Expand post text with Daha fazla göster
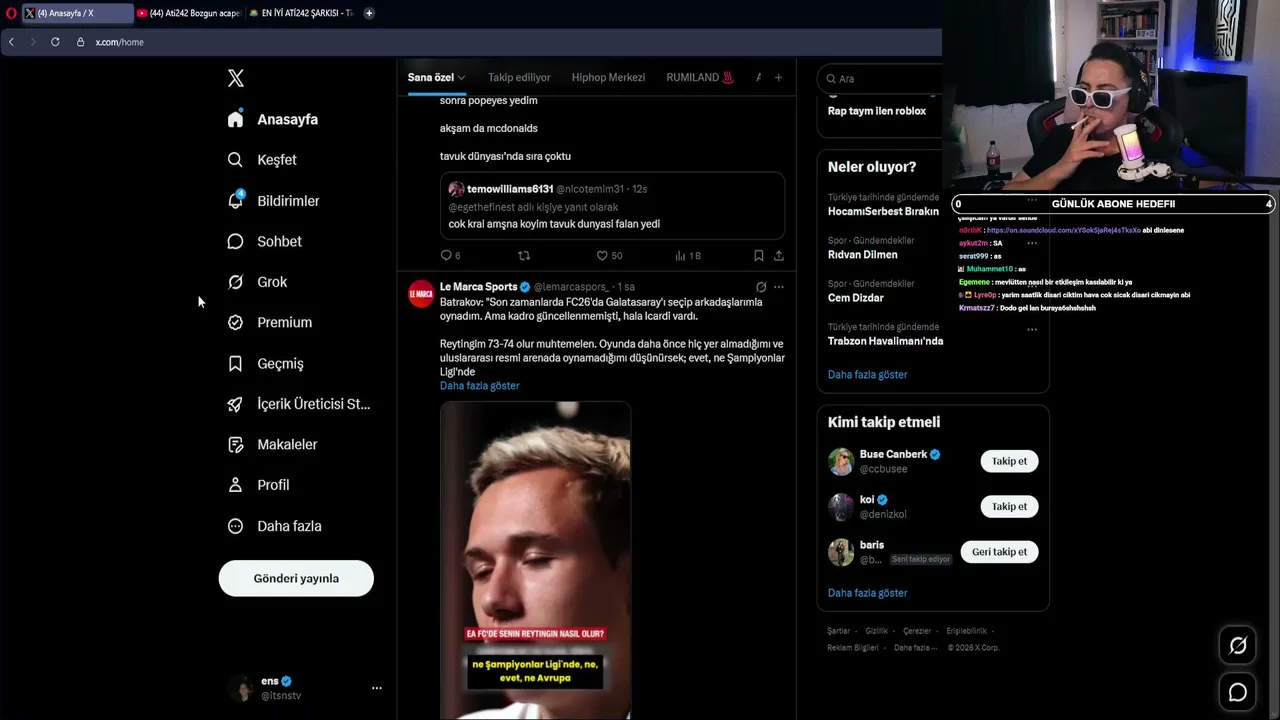 pos(479,386)
